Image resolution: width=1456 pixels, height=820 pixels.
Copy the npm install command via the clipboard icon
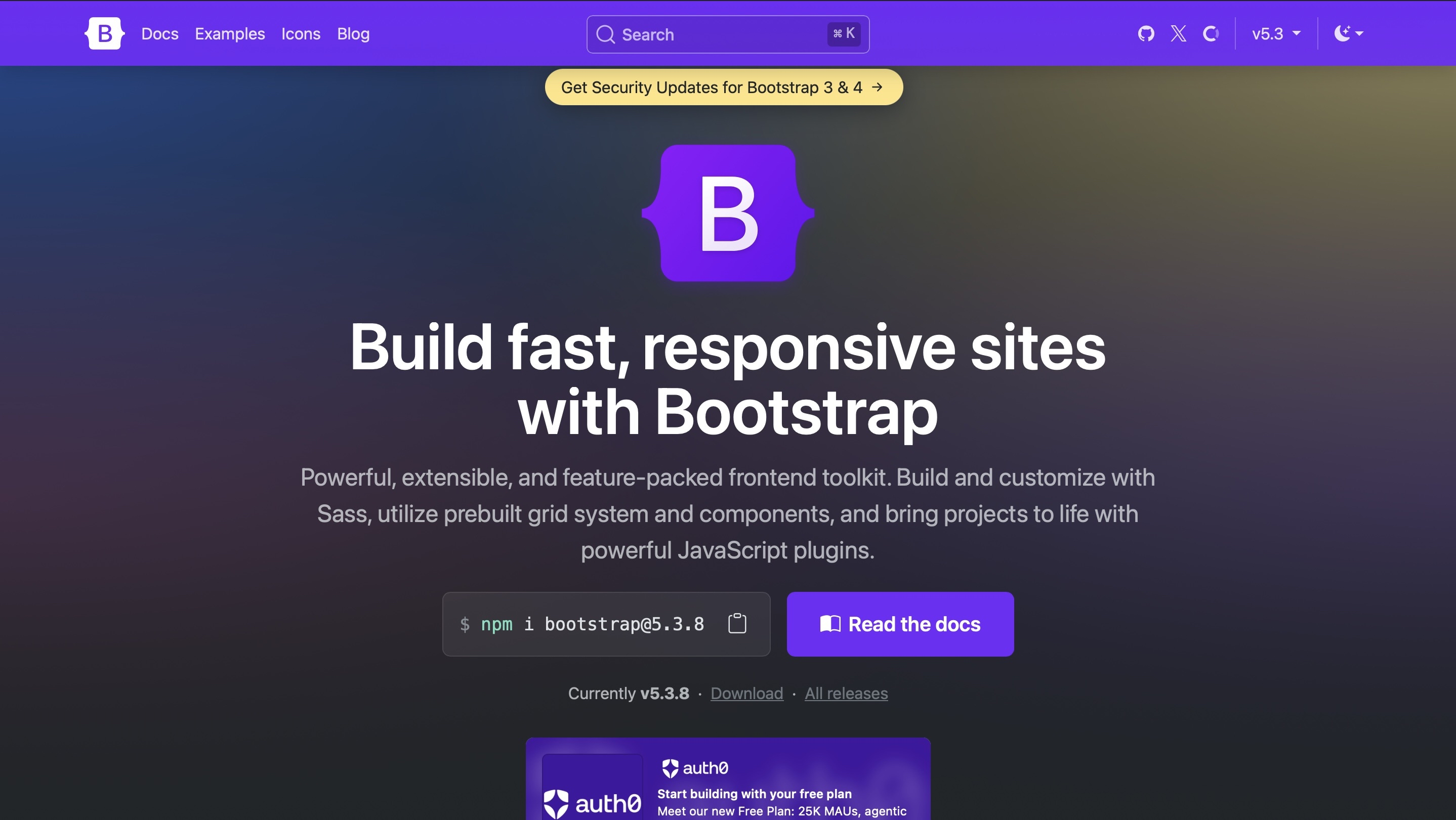coord(737,623)
